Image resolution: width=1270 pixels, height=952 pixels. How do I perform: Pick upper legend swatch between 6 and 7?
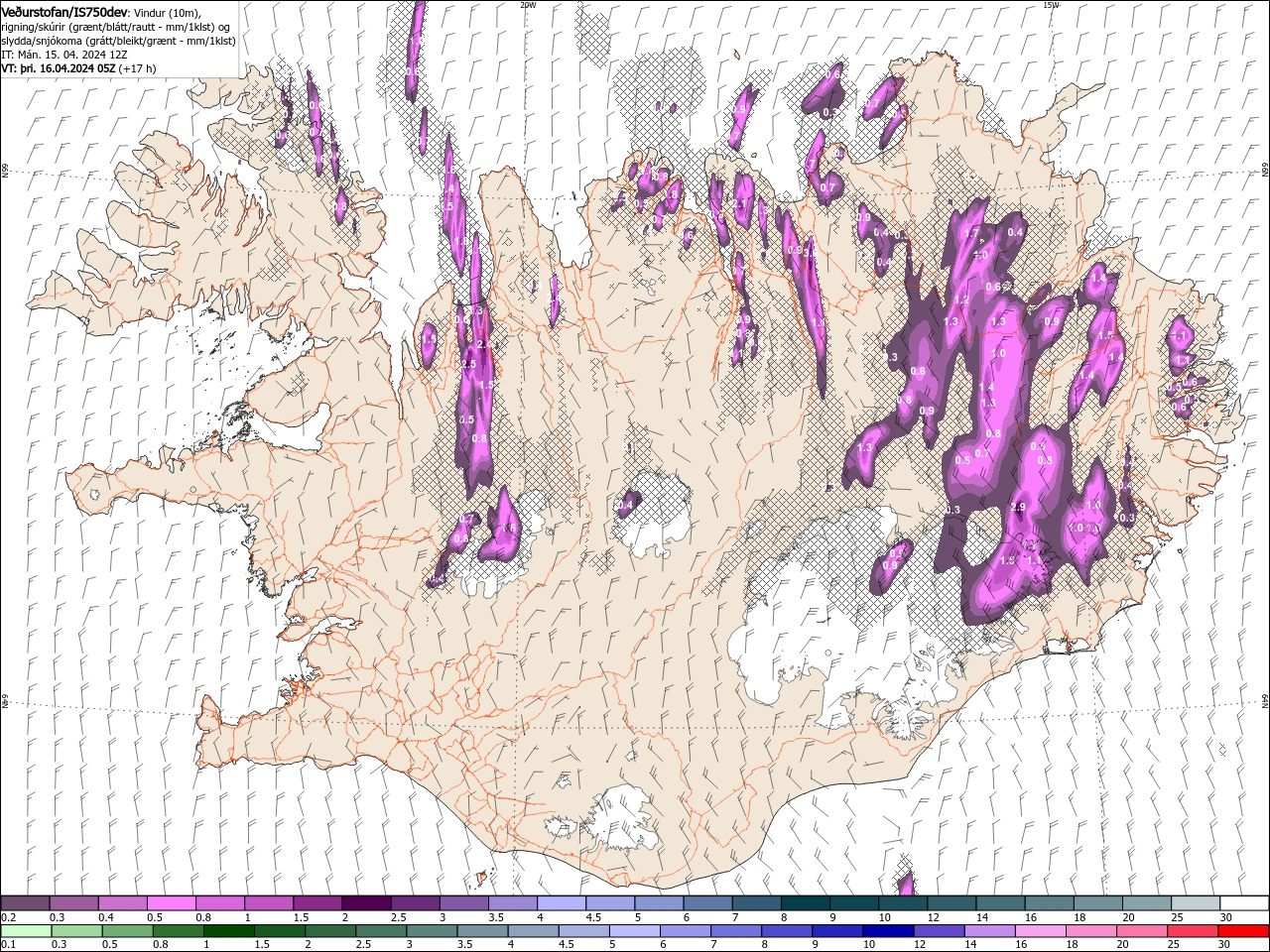tap(707, 903)
